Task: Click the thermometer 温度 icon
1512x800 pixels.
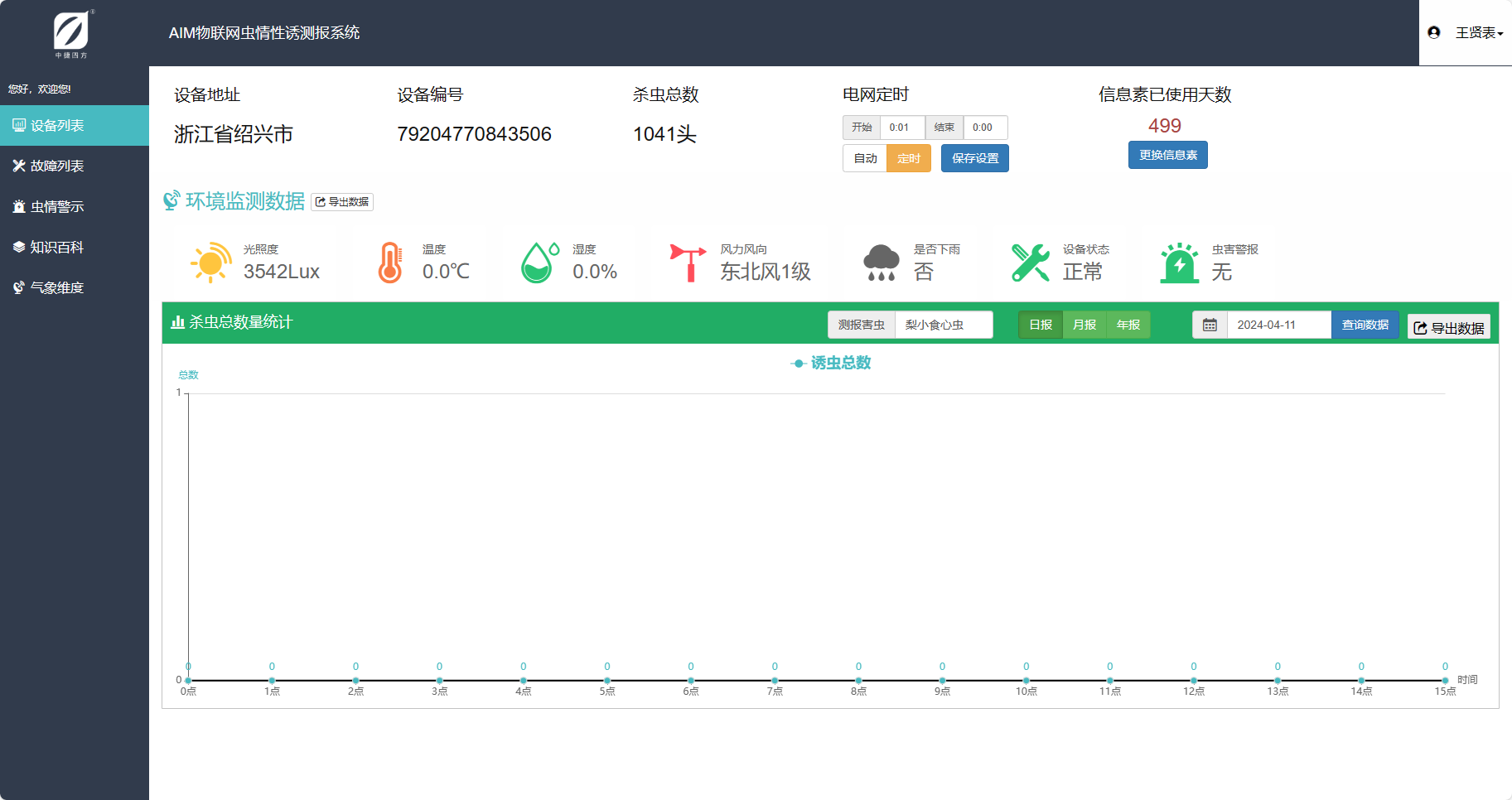Action: [390, 263]
